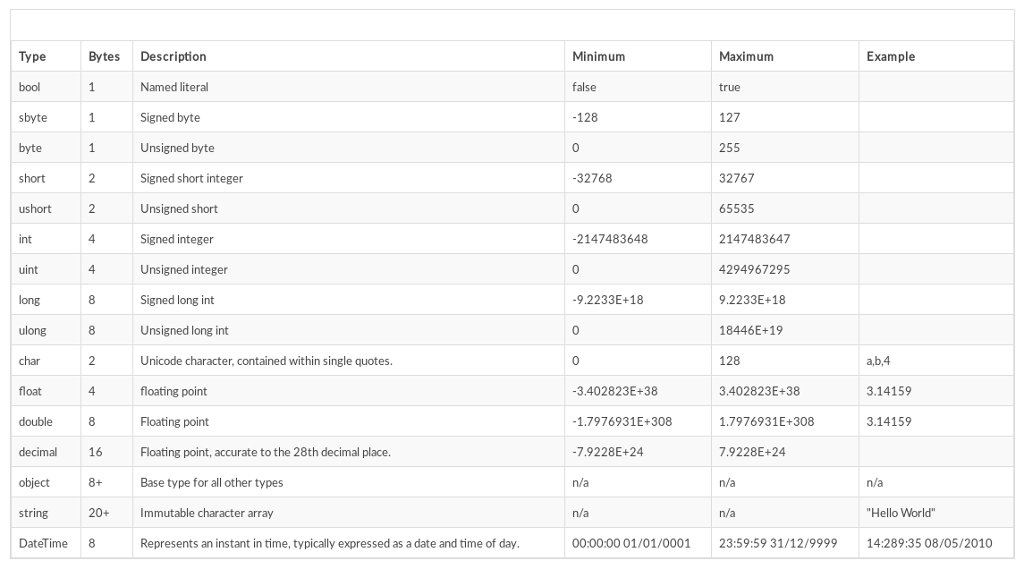Viewport: 1024px width, 569px height.
Task: Click the "Signed short integer" description
Action: 192,179
